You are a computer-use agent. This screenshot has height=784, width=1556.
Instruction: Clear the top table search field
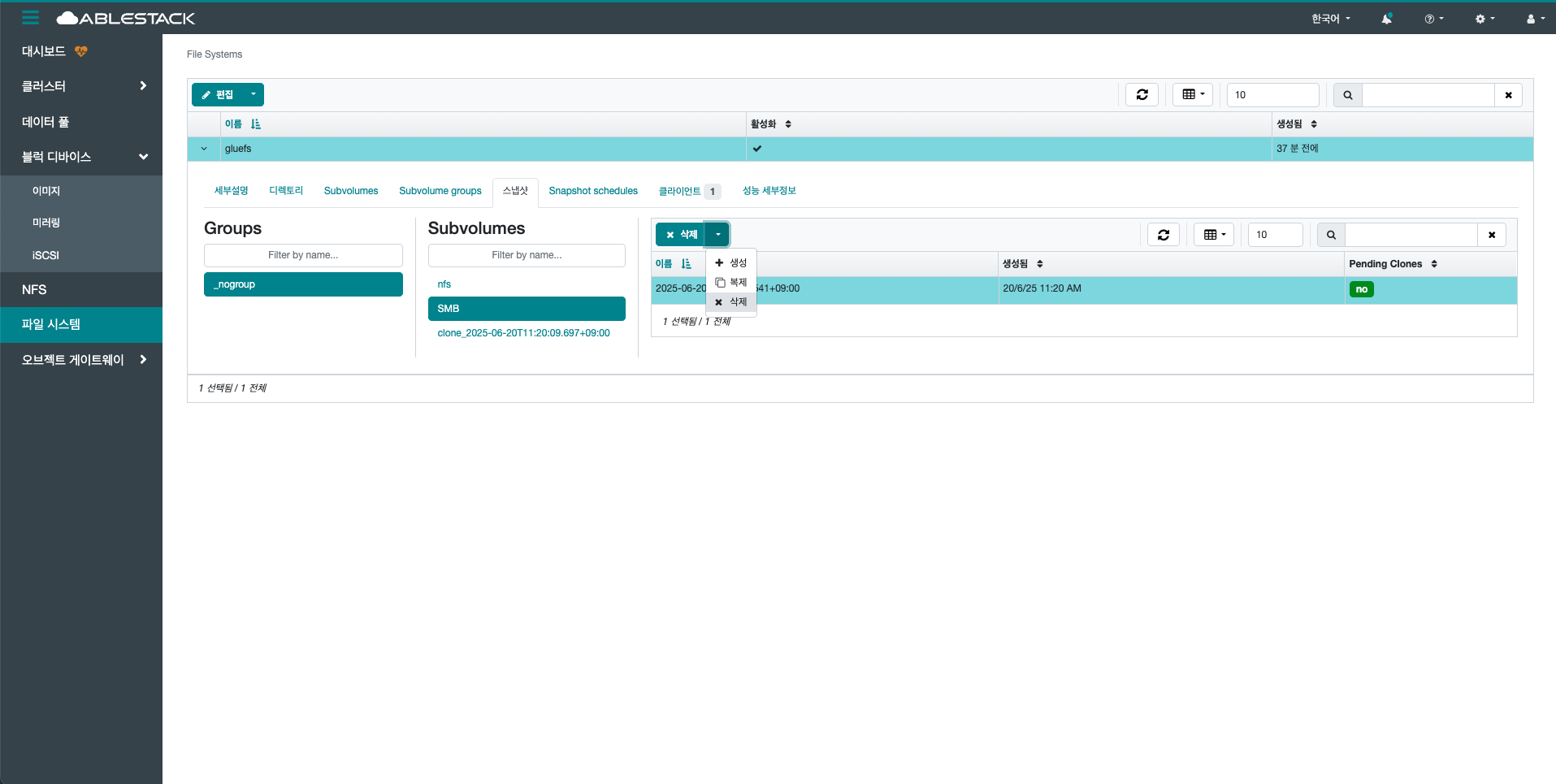pyautogui.click(x=1508, y=95)
